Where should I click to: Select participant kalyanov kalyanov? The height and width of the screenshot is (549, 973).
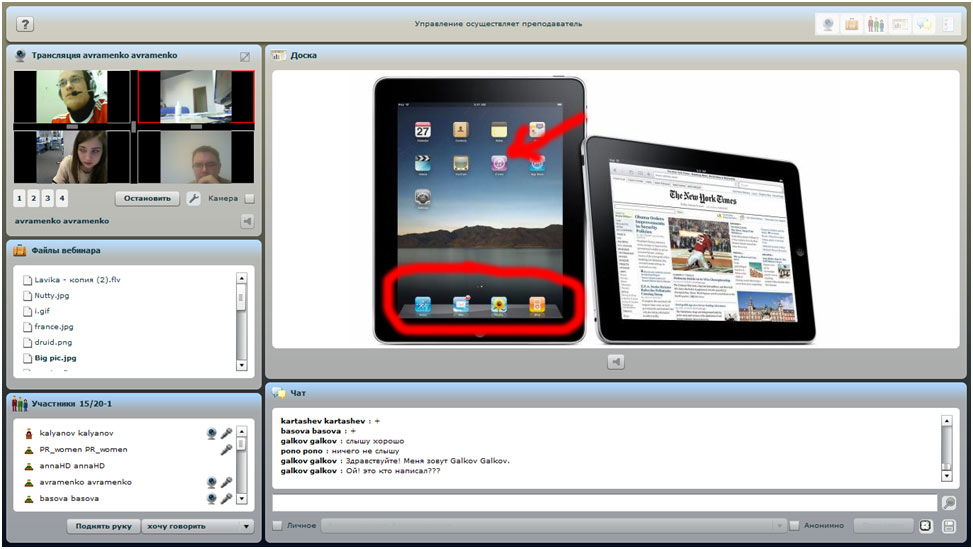tap(76, 433)
